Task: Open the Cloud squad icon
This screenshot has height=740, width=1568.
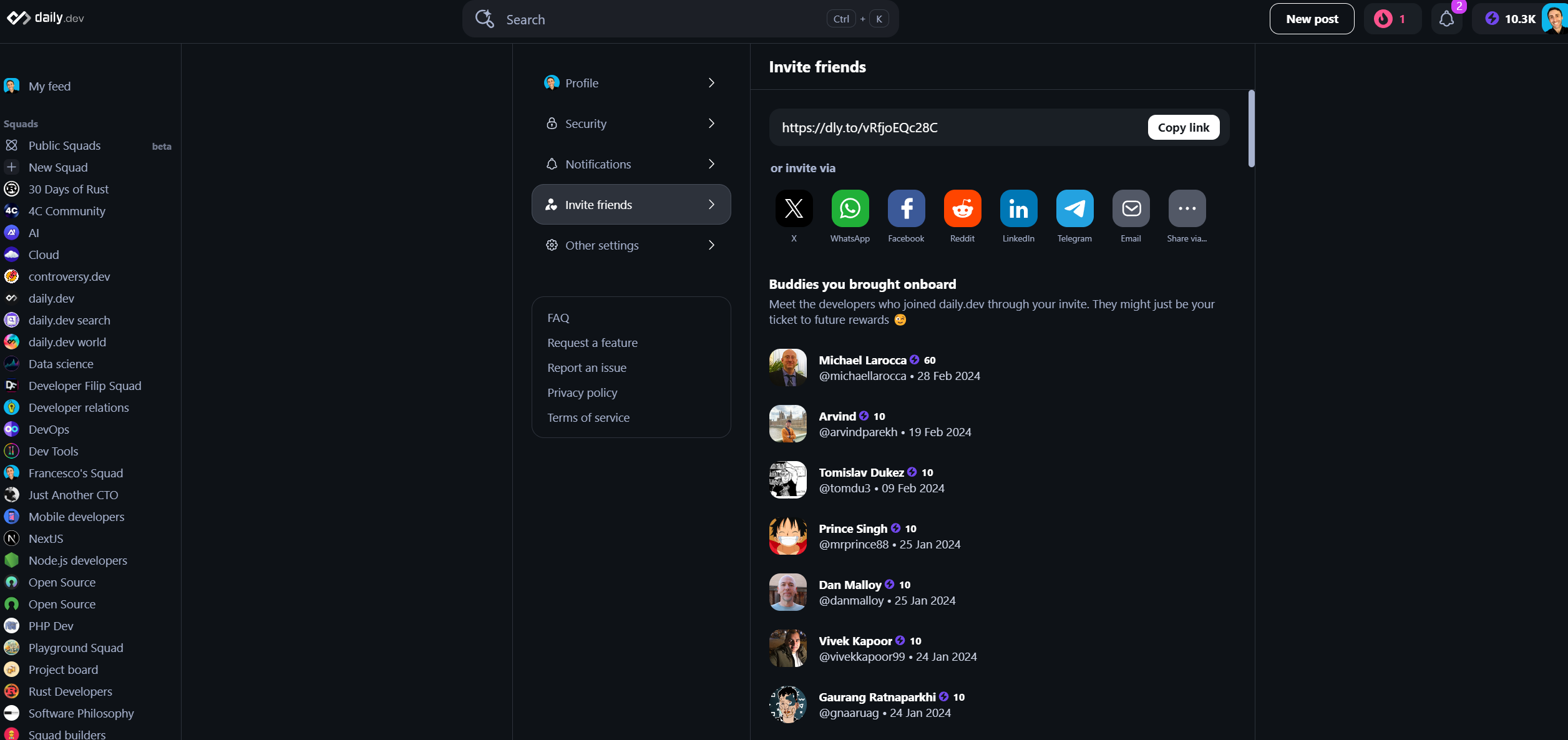Action: click(x=11, y=255)
